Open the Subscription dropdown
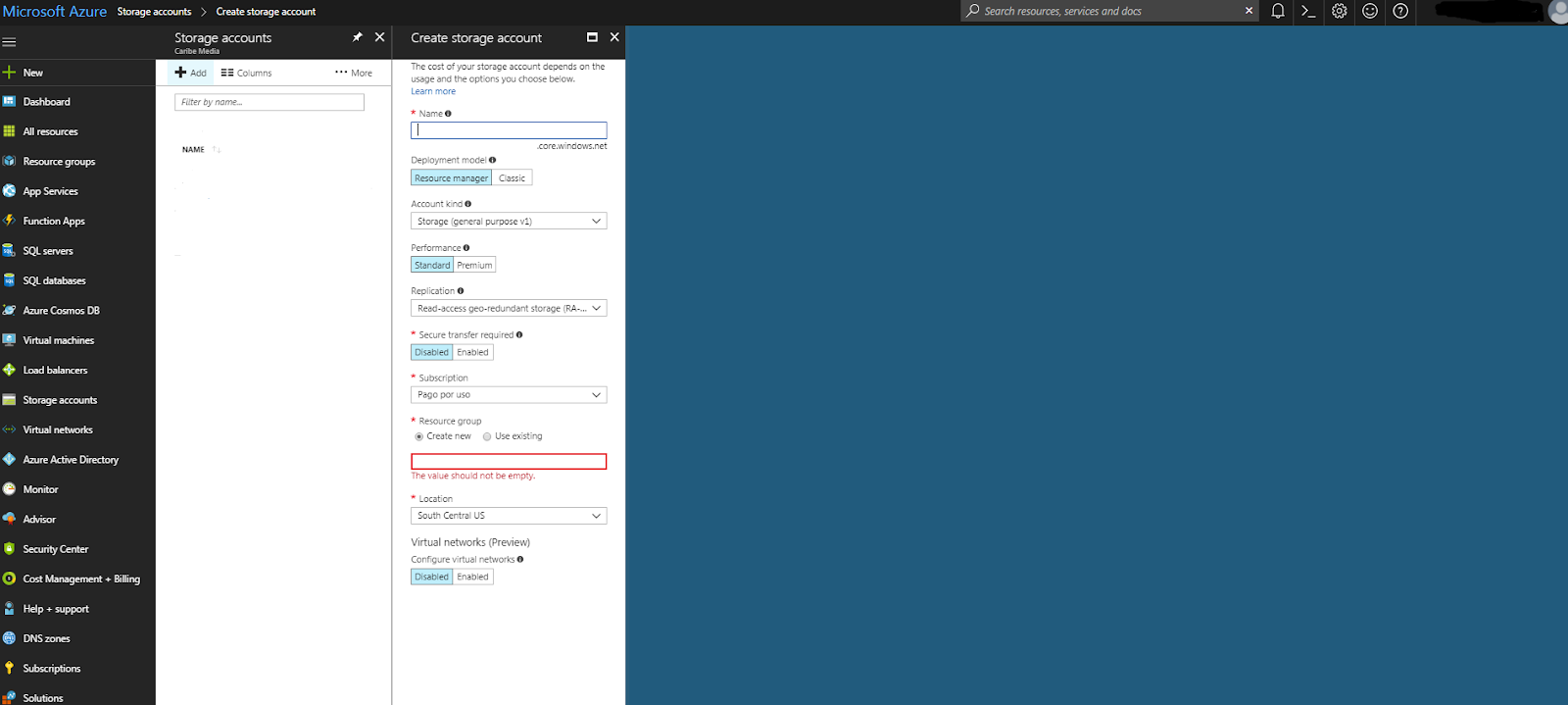 tap(509, 394)
